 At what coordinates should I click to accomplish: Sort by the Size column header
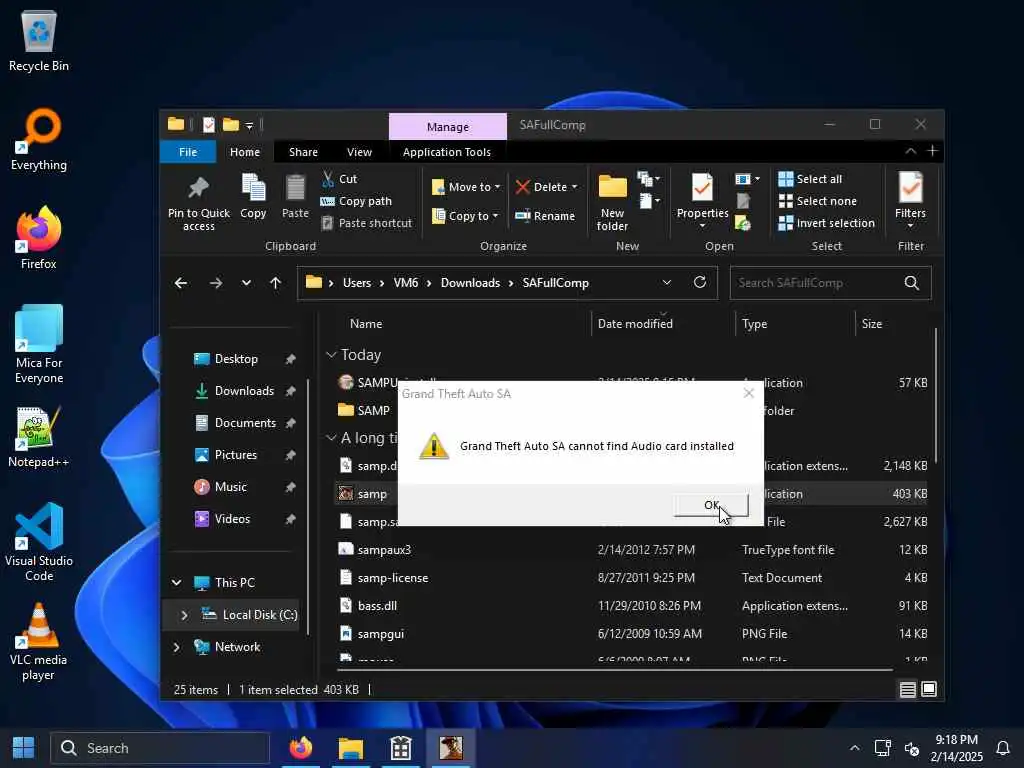pos(872,324)
